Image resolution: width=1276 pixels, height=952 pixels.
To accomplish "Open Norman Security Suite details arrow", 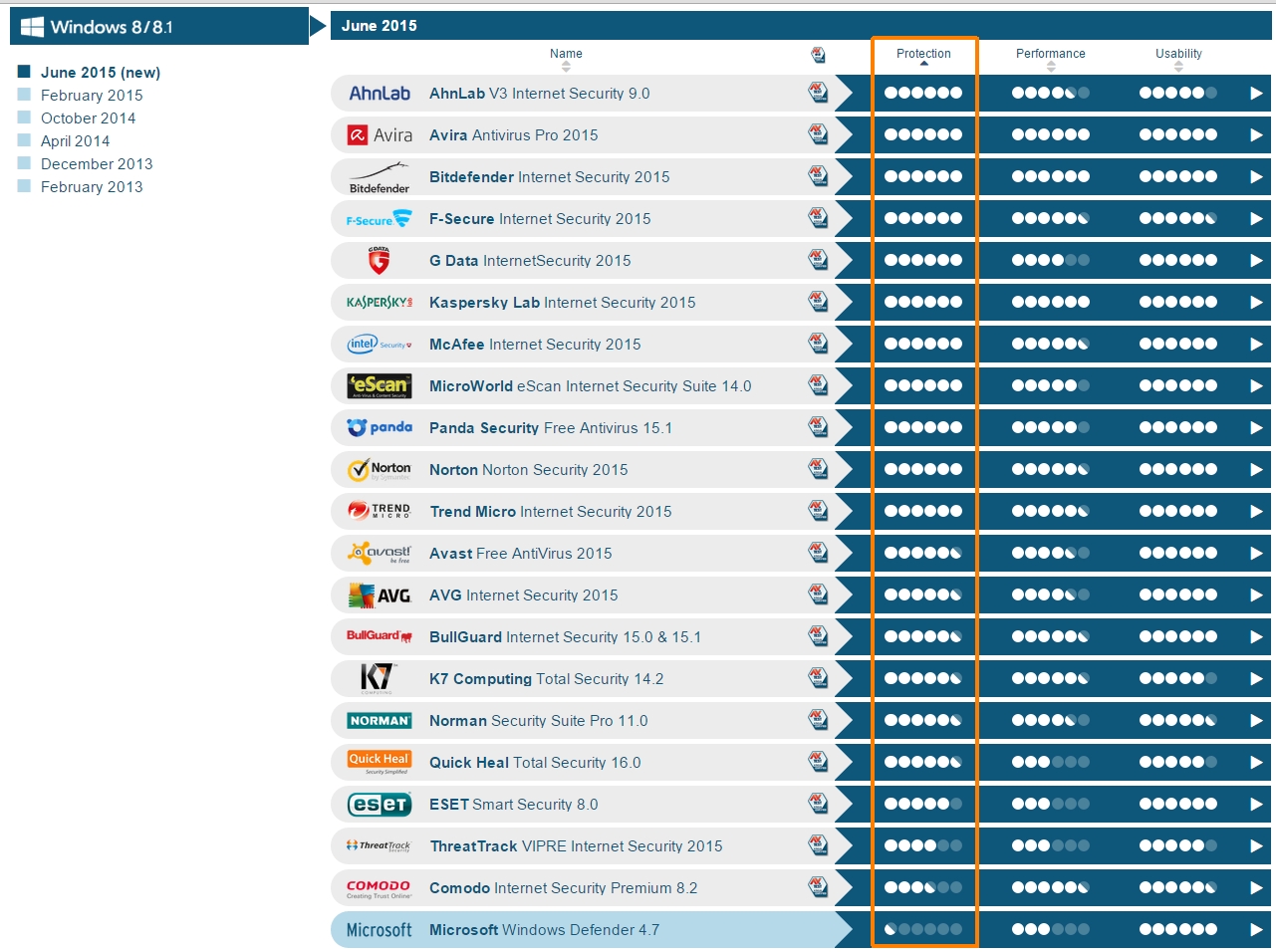I will coord(1256,720).
